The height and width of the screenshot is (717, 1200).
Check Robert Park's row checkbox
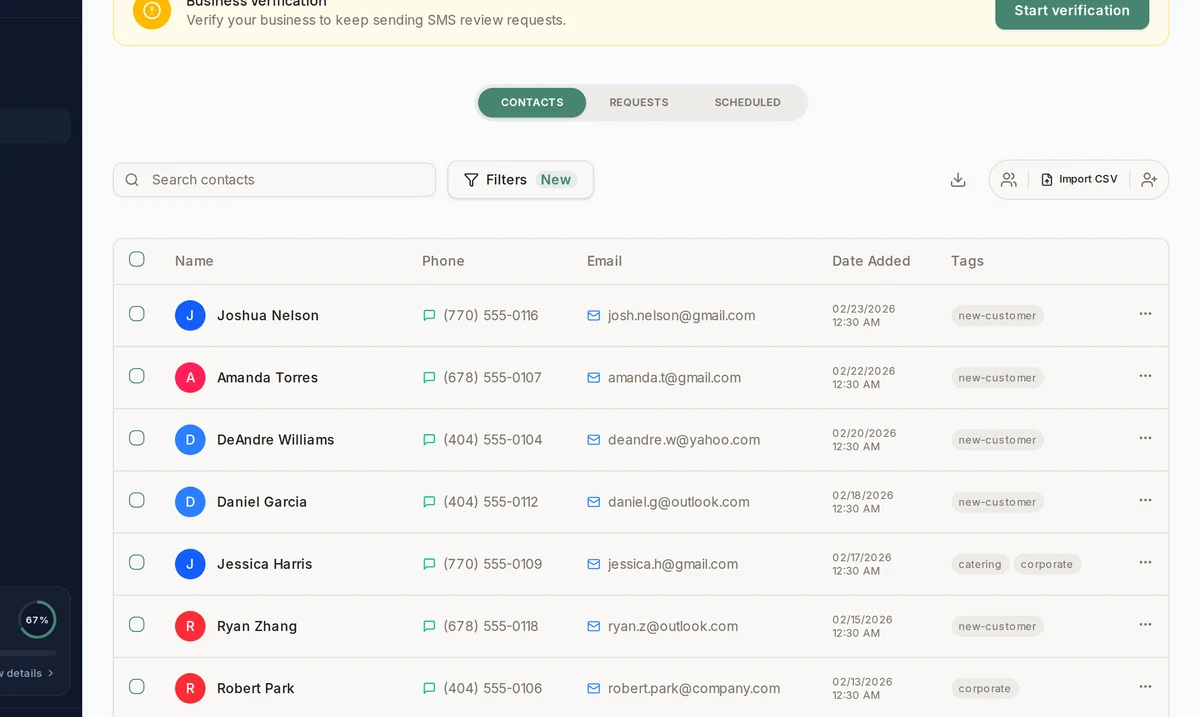[137, 687]
